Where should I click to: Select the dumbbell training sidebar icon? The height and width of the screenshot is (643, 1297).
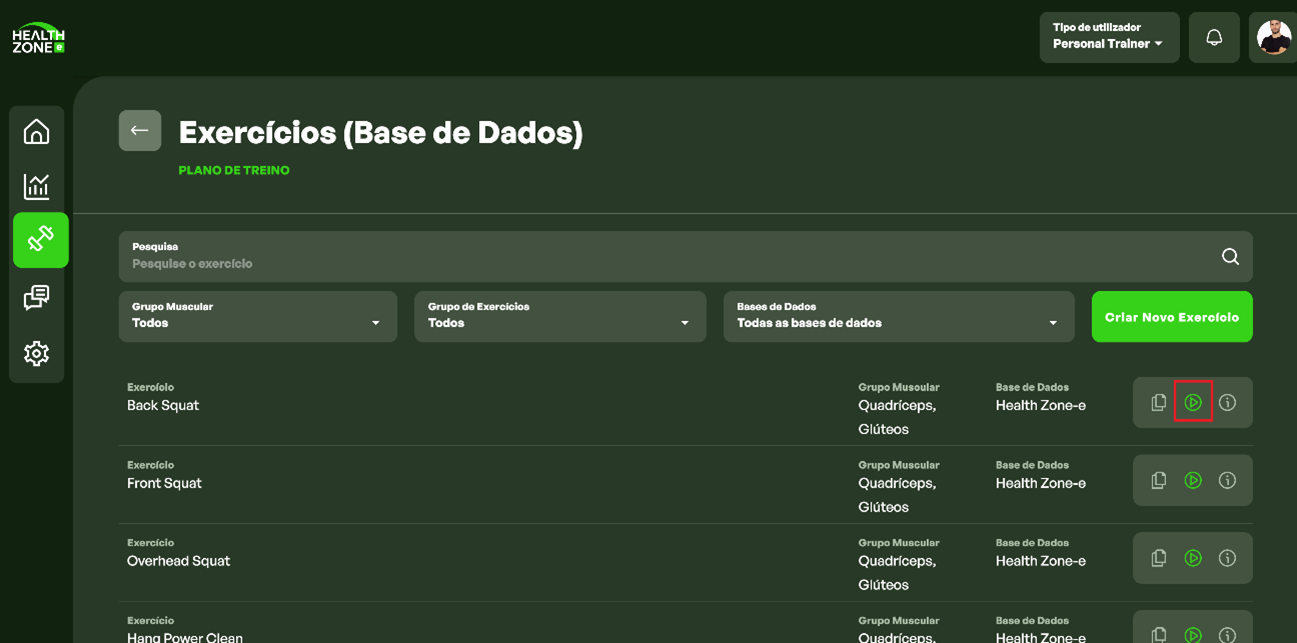click(41, 240)
